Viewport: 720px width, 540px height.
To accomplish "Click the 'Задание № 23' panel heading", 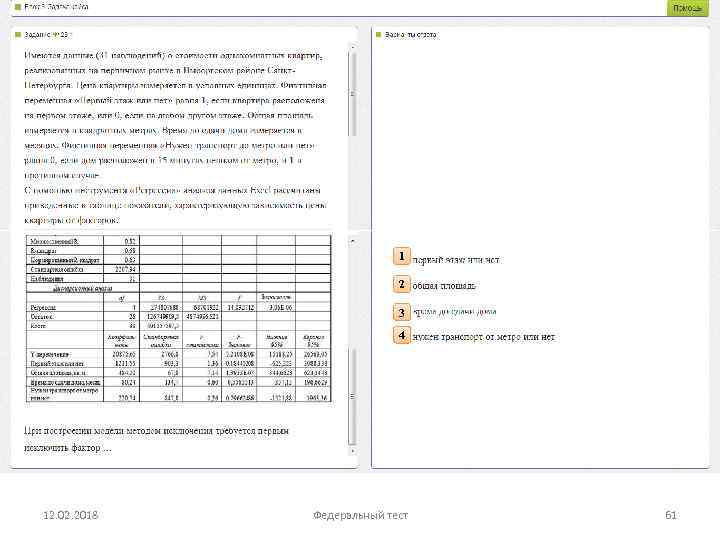I will tap(48, 35).
